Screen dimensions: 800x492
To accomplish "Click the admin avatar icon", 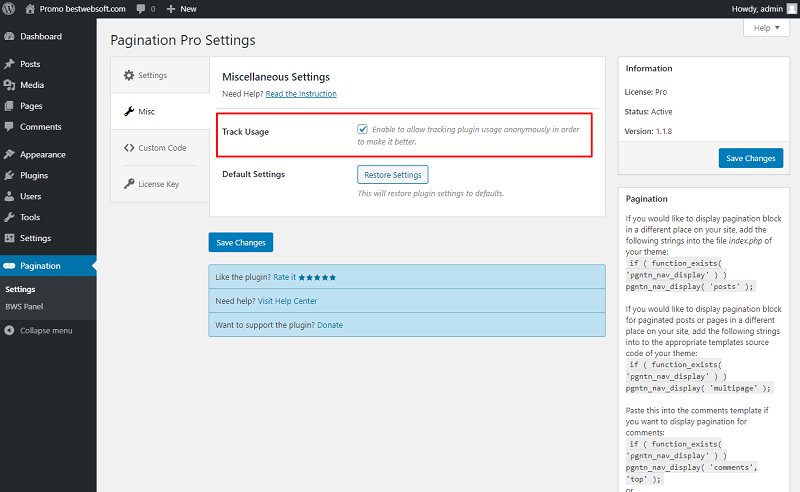I will [x=792, y=9].
